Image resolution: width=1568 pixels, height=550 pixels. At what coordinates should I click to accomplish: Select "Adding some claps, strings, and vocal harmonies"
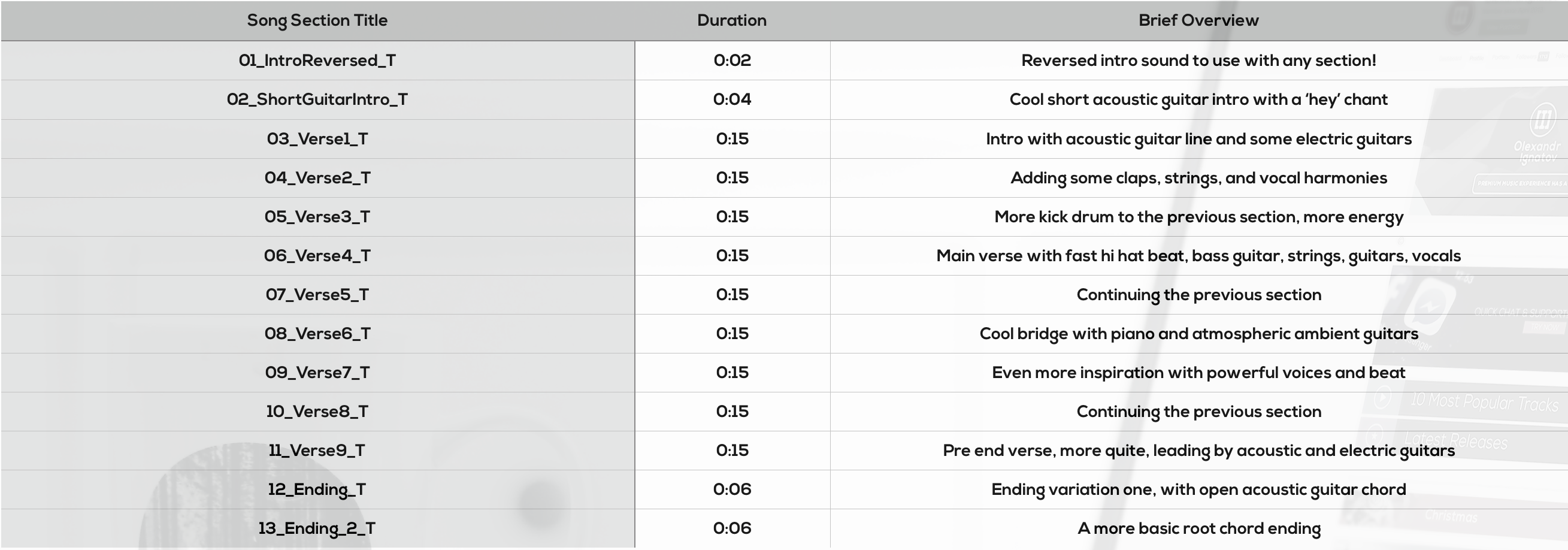(1198, 179)
